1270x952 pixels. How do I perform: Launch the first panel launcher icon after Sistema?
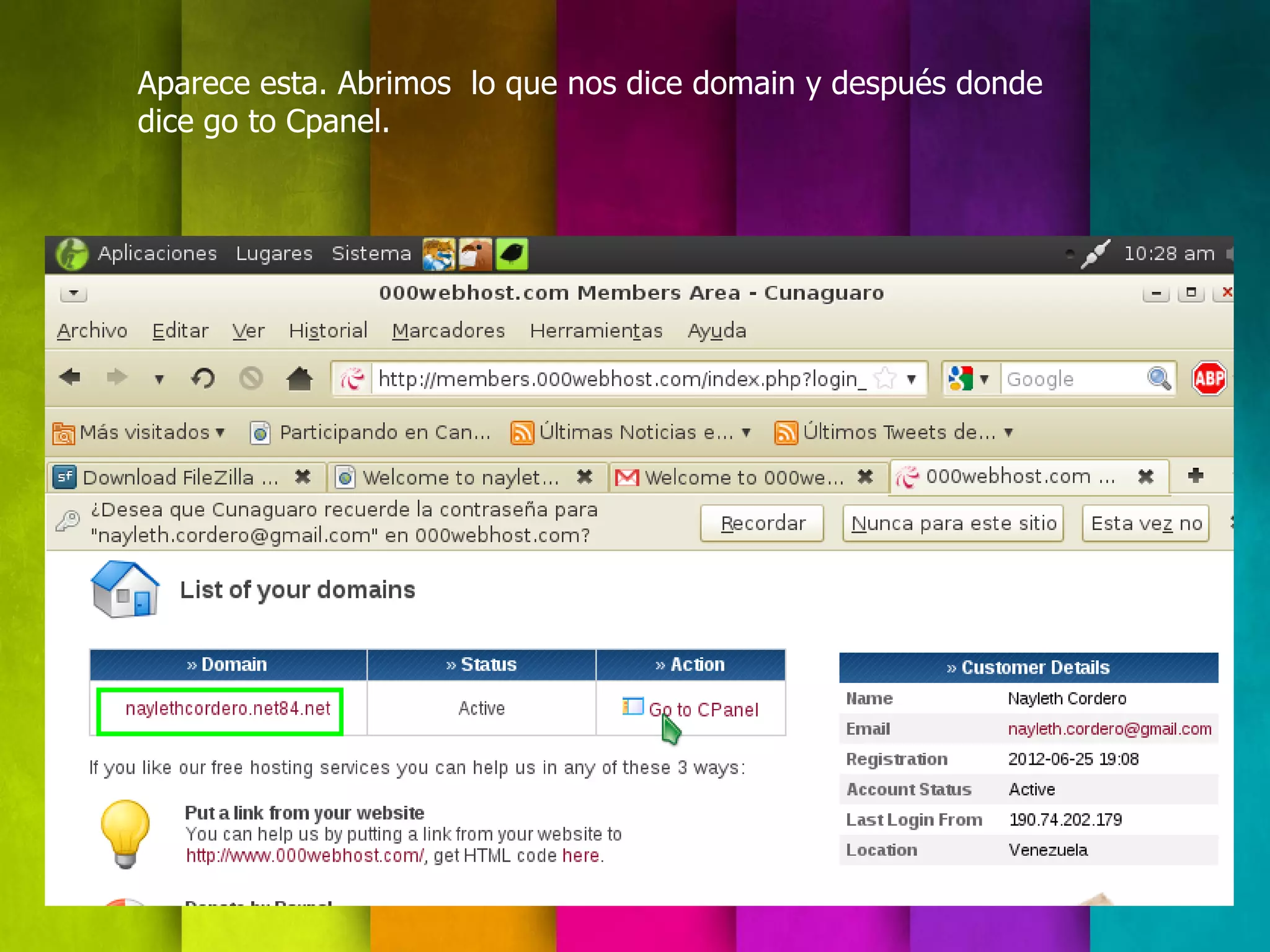pyautogui.click(x=439, y=254)
